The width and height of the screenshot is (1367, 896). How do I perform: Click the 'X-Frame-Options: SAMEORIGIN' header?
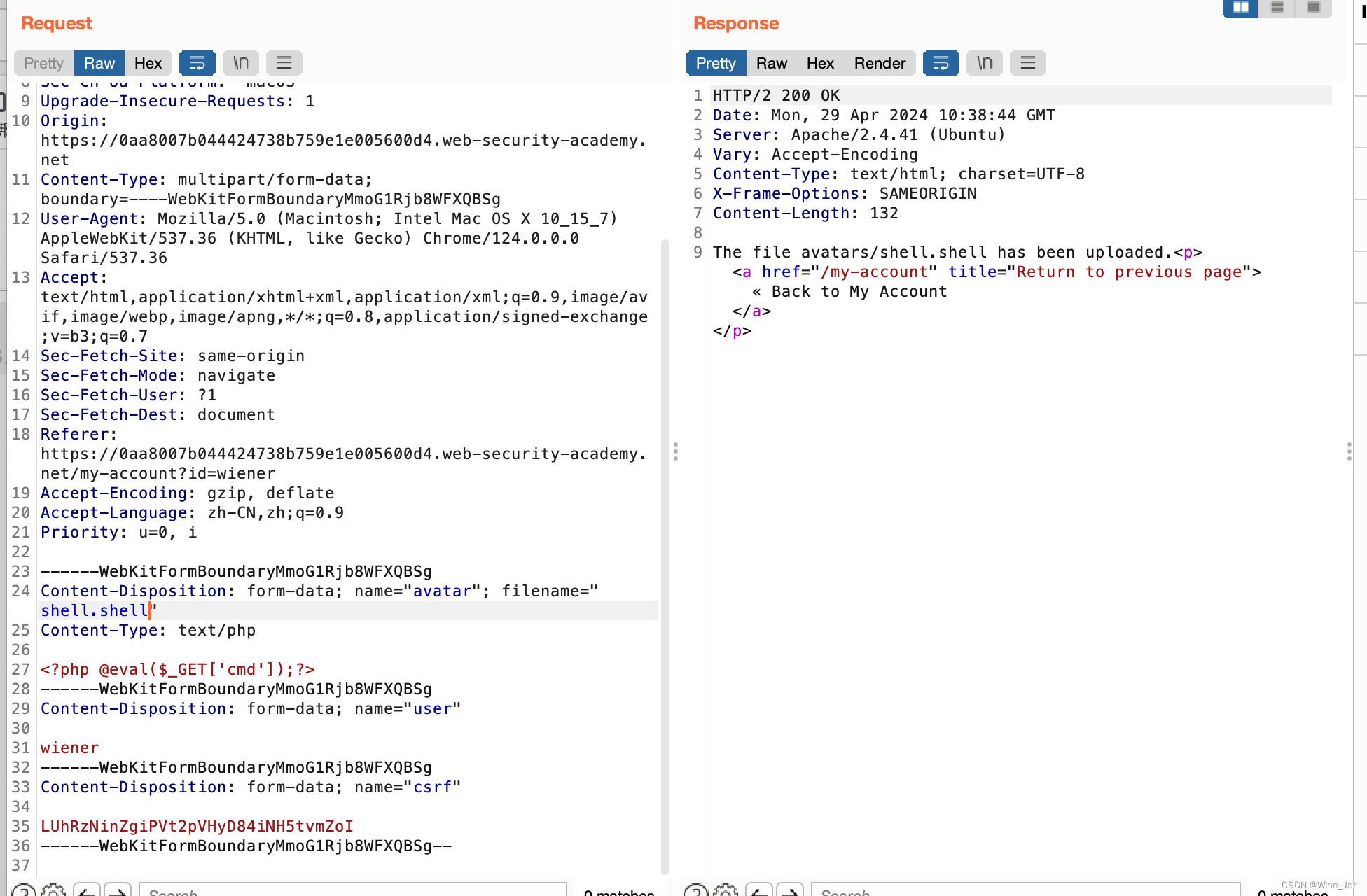tap(845, 193)
